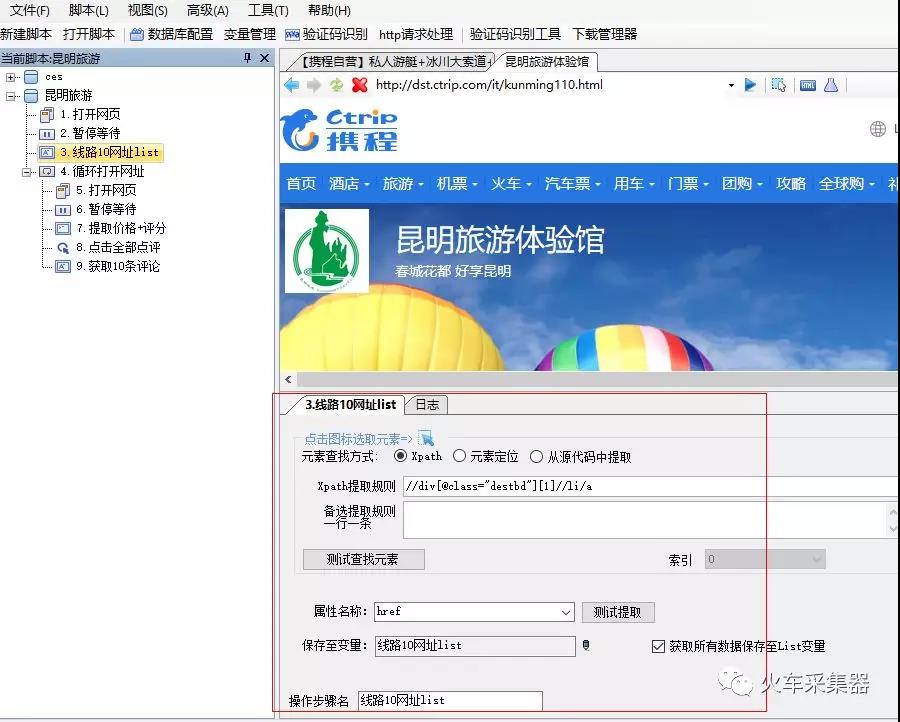The width and height of the screenshot is (900, 722).
Task: Open the 酒店 nav dropdown on Ctrip
Action: 349,184
